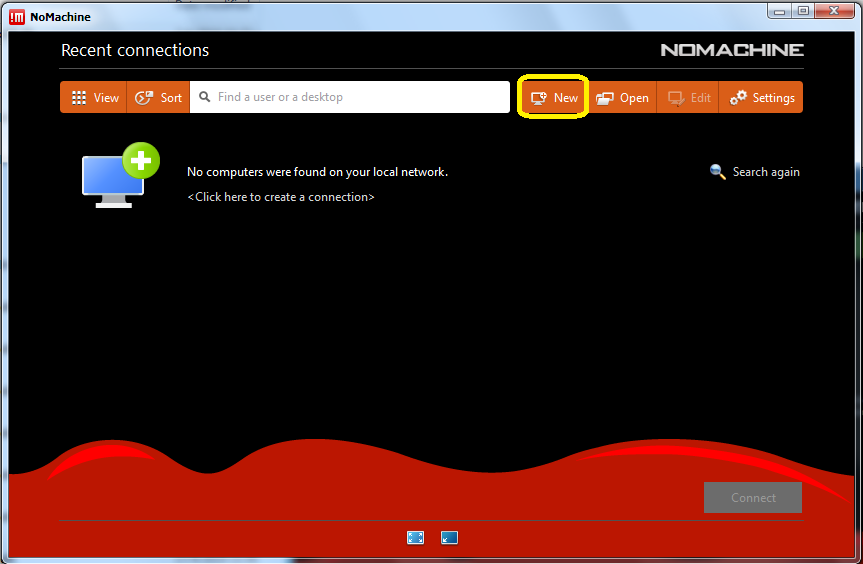Maximize the NoMachine window
Screen dimensions: 863x564
point(803,10)
